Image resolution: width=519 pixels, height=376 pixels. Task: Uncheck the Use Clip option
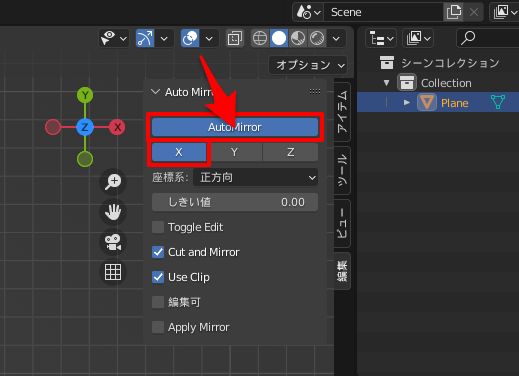pos(158,277)
